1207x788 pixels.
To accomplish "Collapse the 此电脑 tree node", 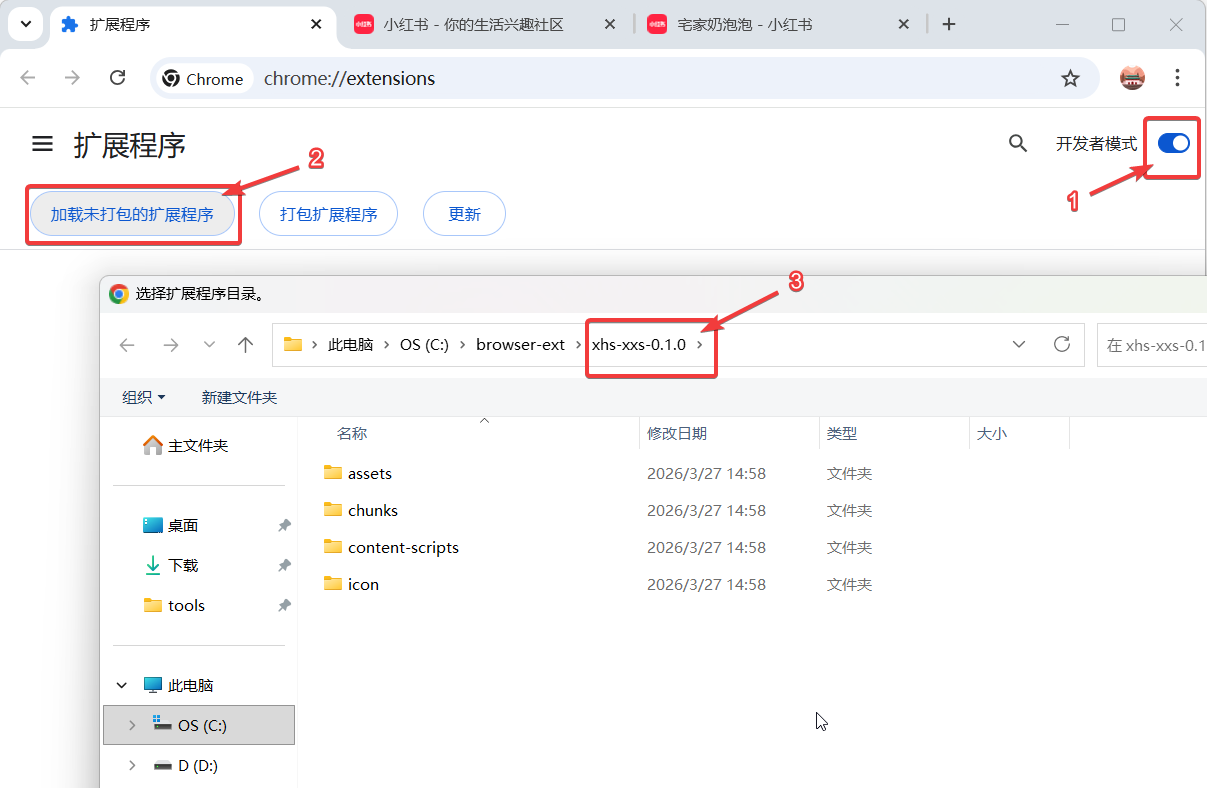I will tap(122, 686).
